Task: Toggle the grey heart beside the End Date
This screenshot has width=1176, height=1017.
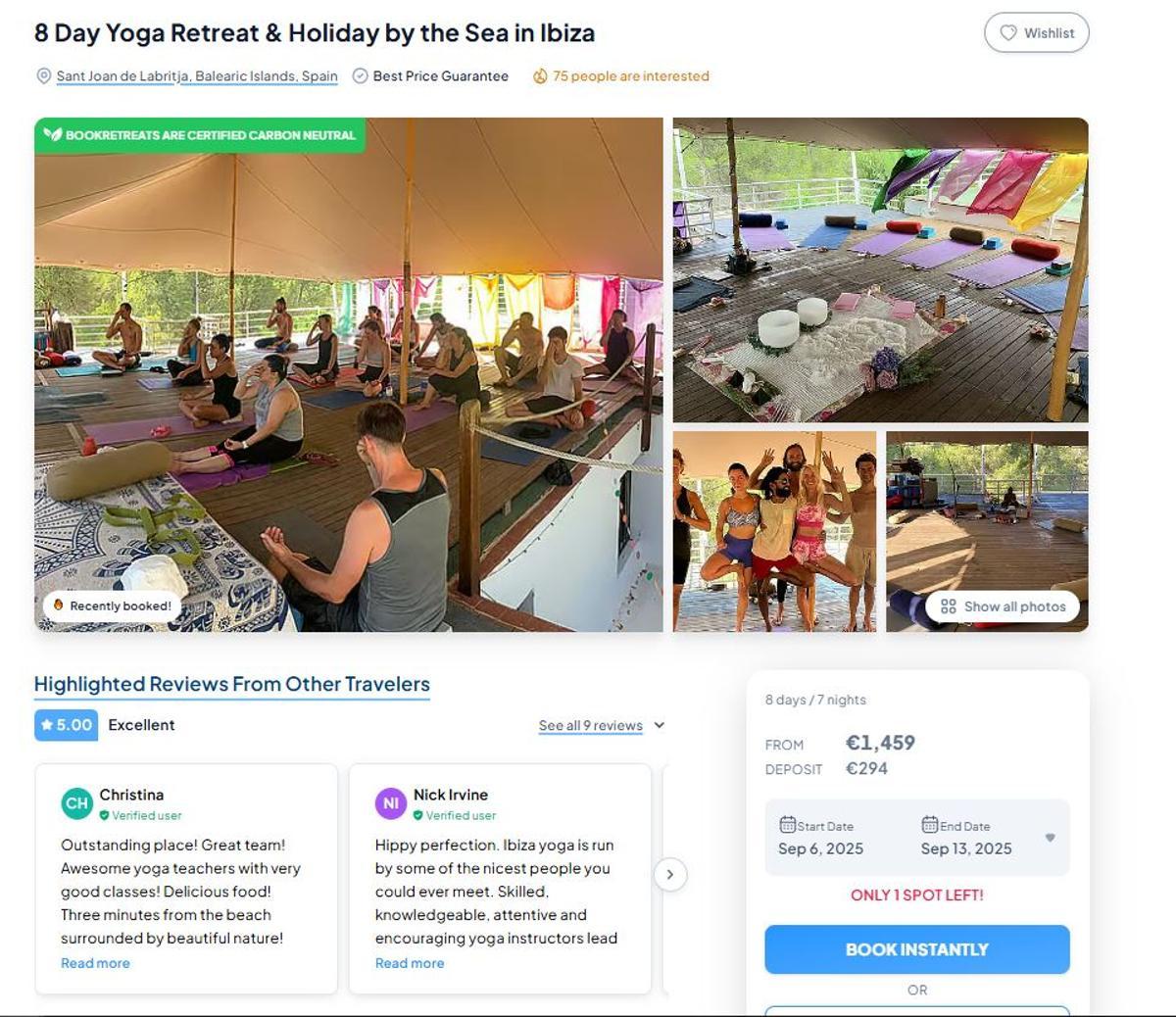Action: [x=1051, y=838]
